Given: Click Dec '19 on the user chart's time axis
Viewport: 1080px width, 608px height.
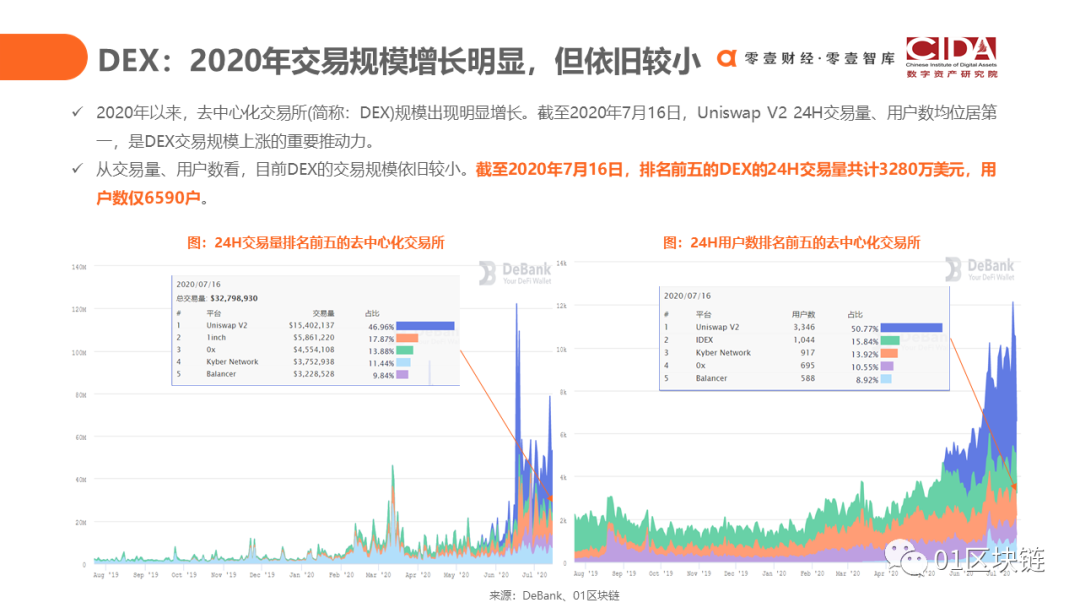Looking at the screenshot, I should pyautogui.click(x=736, y=574).
